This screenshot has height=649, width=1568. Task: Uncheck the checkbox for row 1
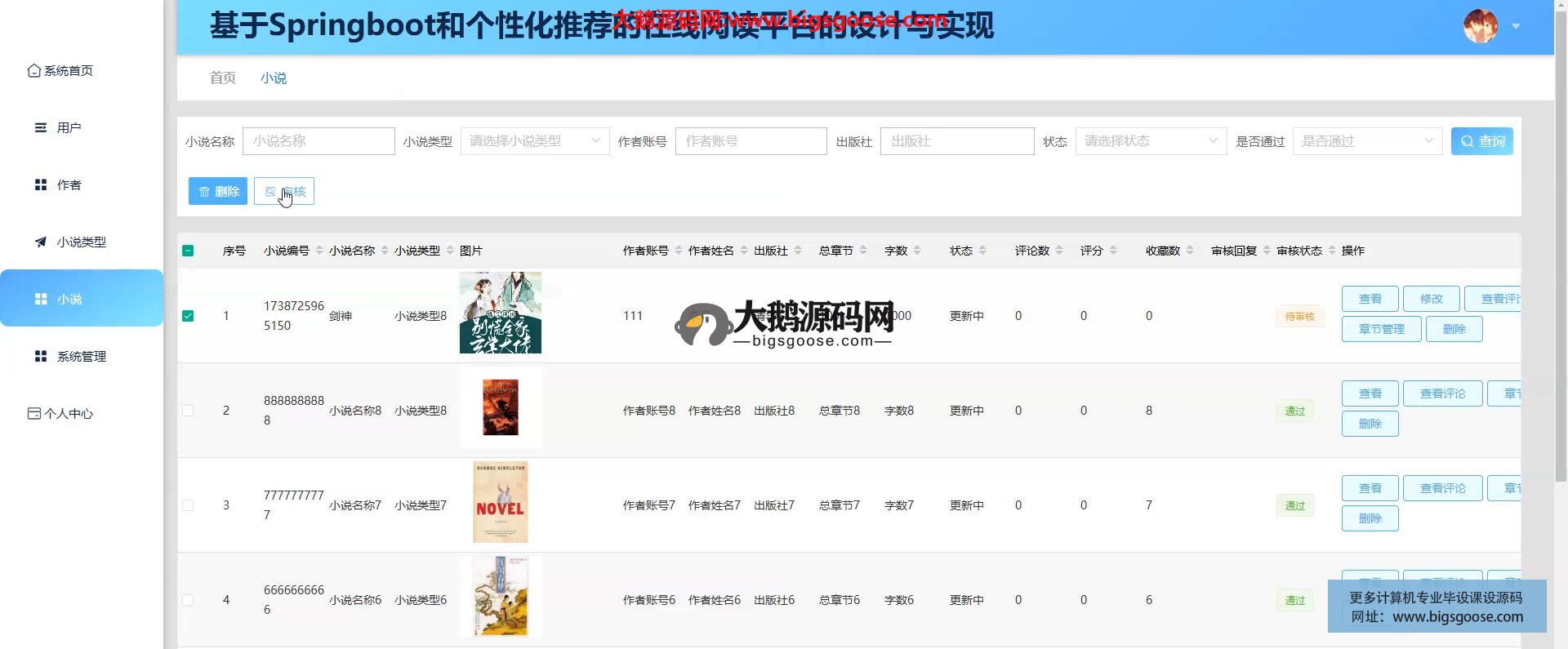pos(188,316)
